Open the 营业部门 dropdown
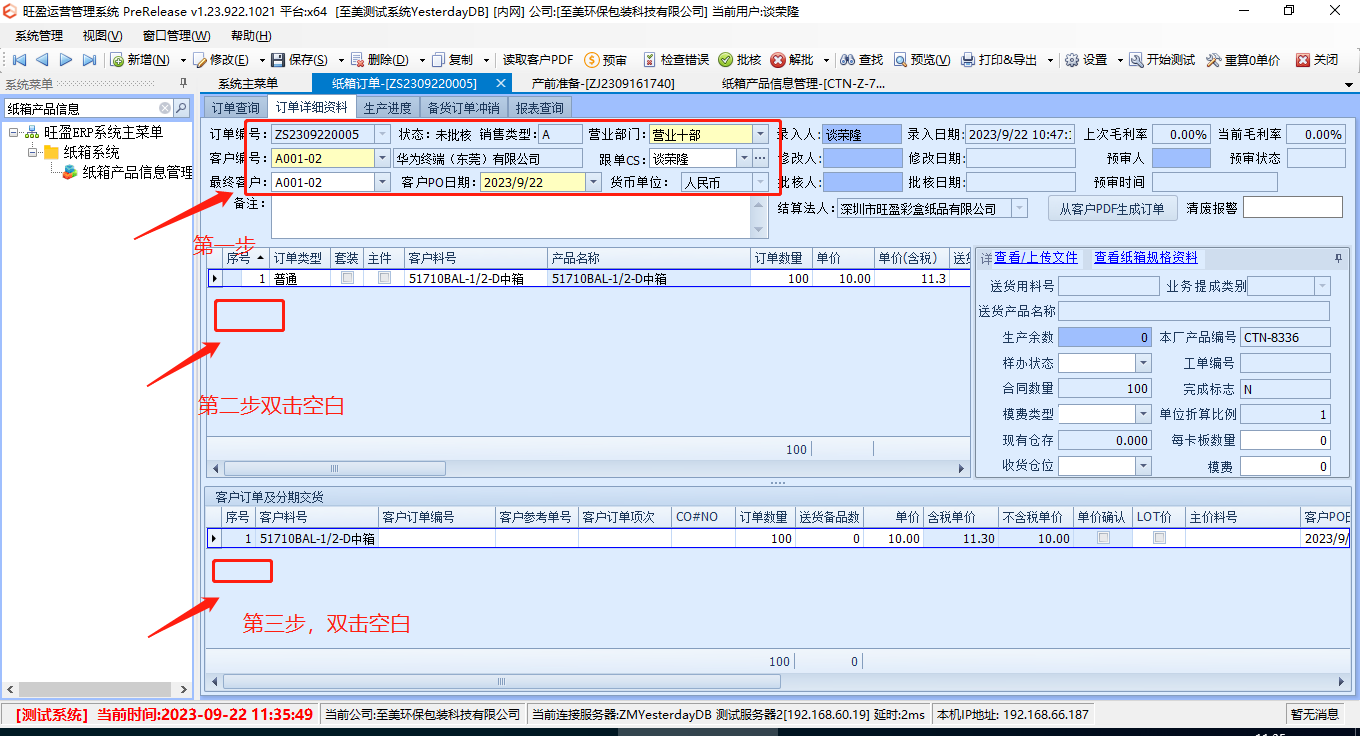Screen dimensions: 1360x736 tap(760, 134)
